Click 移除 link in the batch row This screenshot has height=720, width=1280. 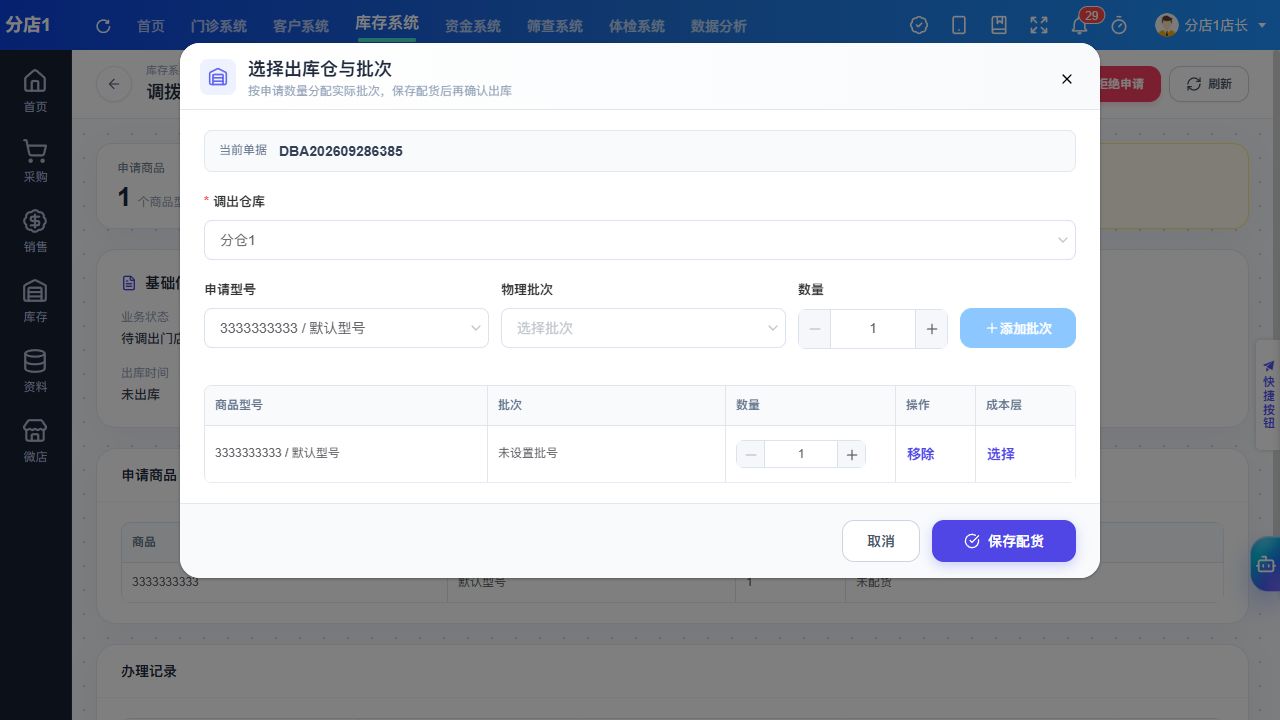[920, 454]
